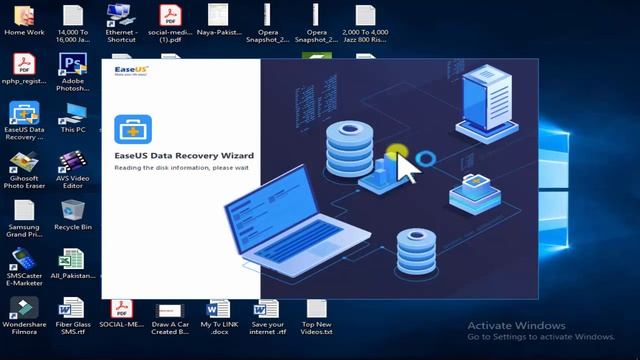Click 'Reading the disk information, please wait' text
Image resolution: width=640 pixels, height=360 pixels.
click(x=181, y=168)
